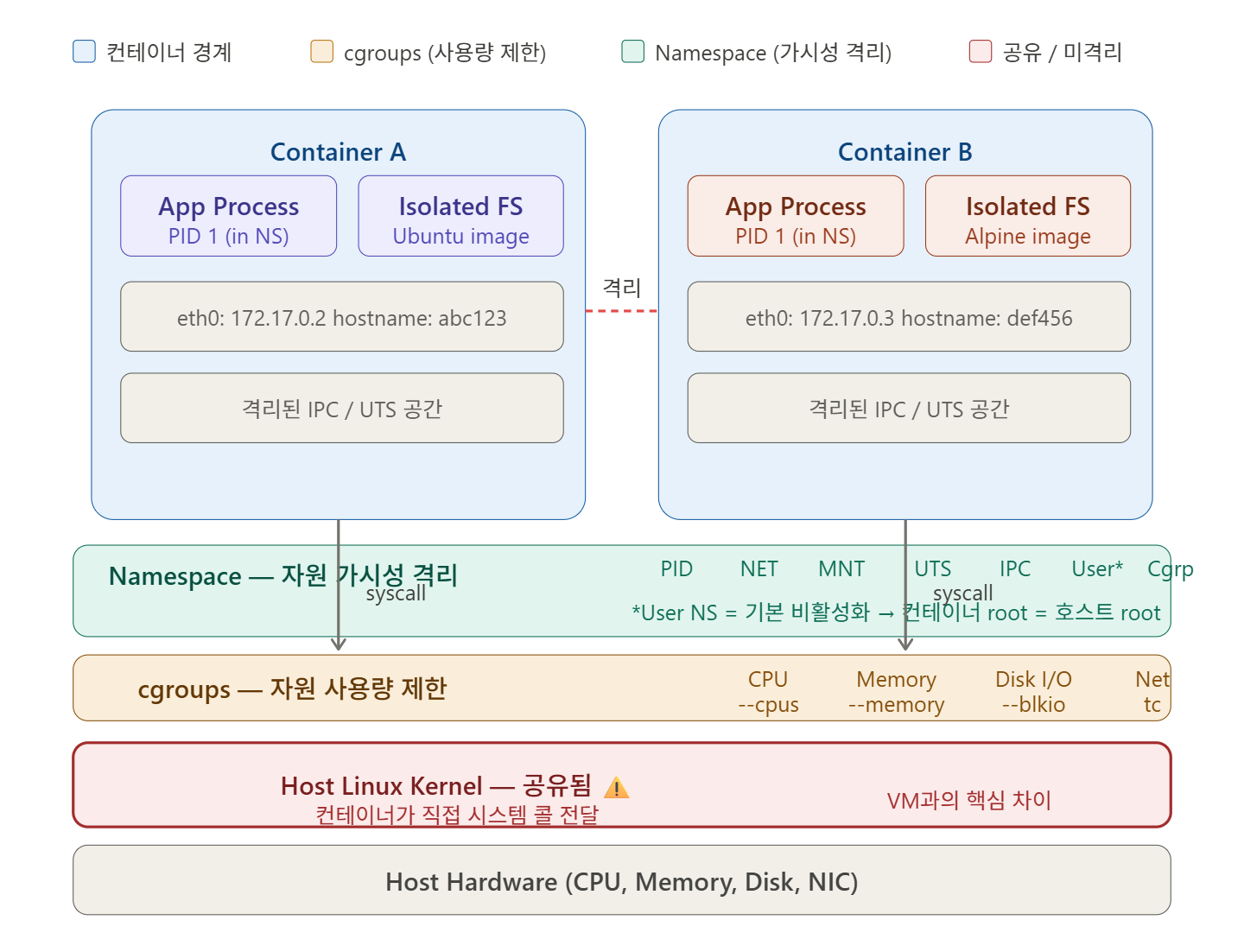Viewport: 1244px width, 952px height.
Task: Click the 컨테이너 경계 legend label
Action: click(x=168, y=52)
